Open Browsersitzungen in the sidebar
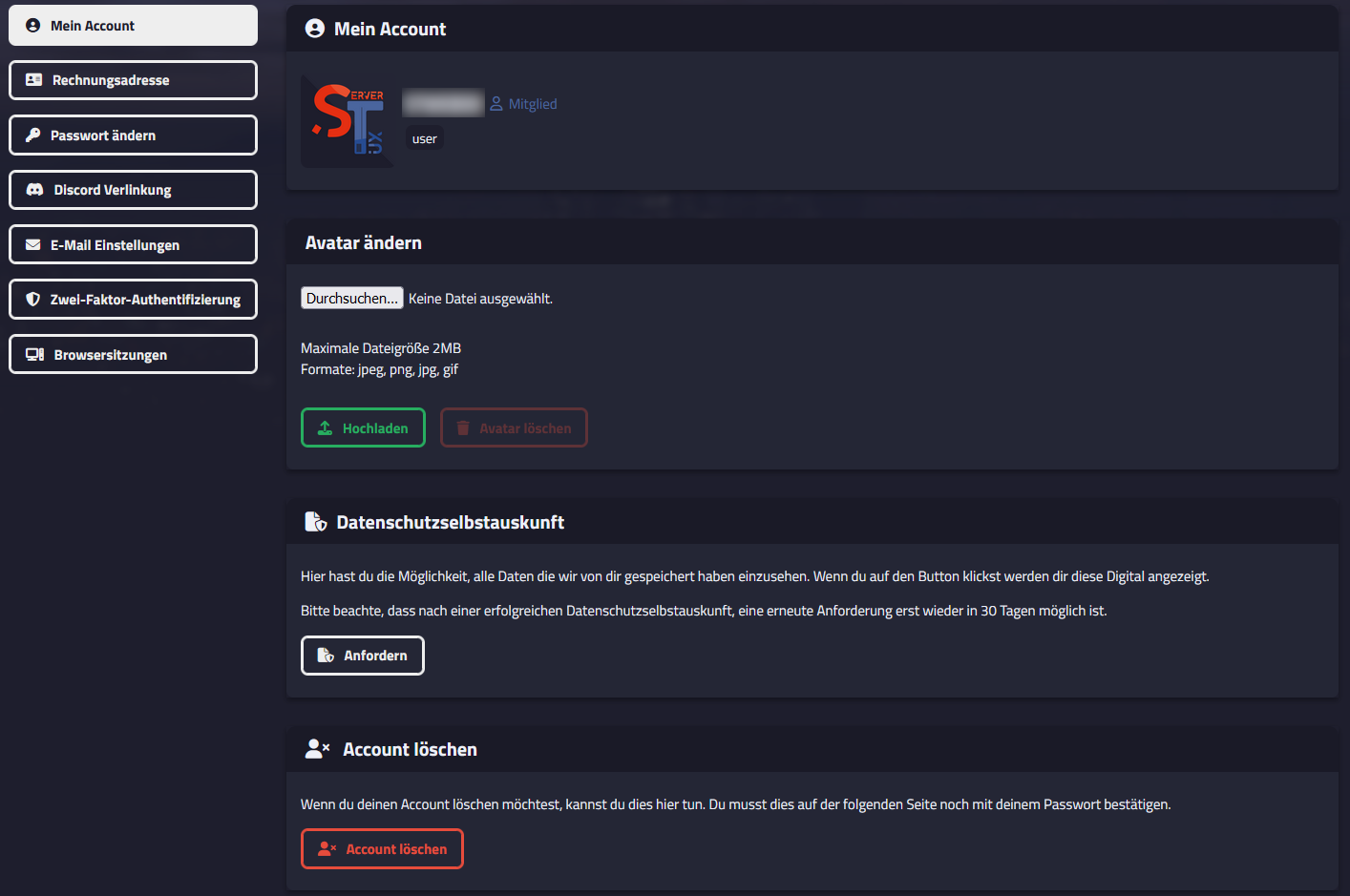This screenshot has width=1350, height=896. (x=133, y=355)
